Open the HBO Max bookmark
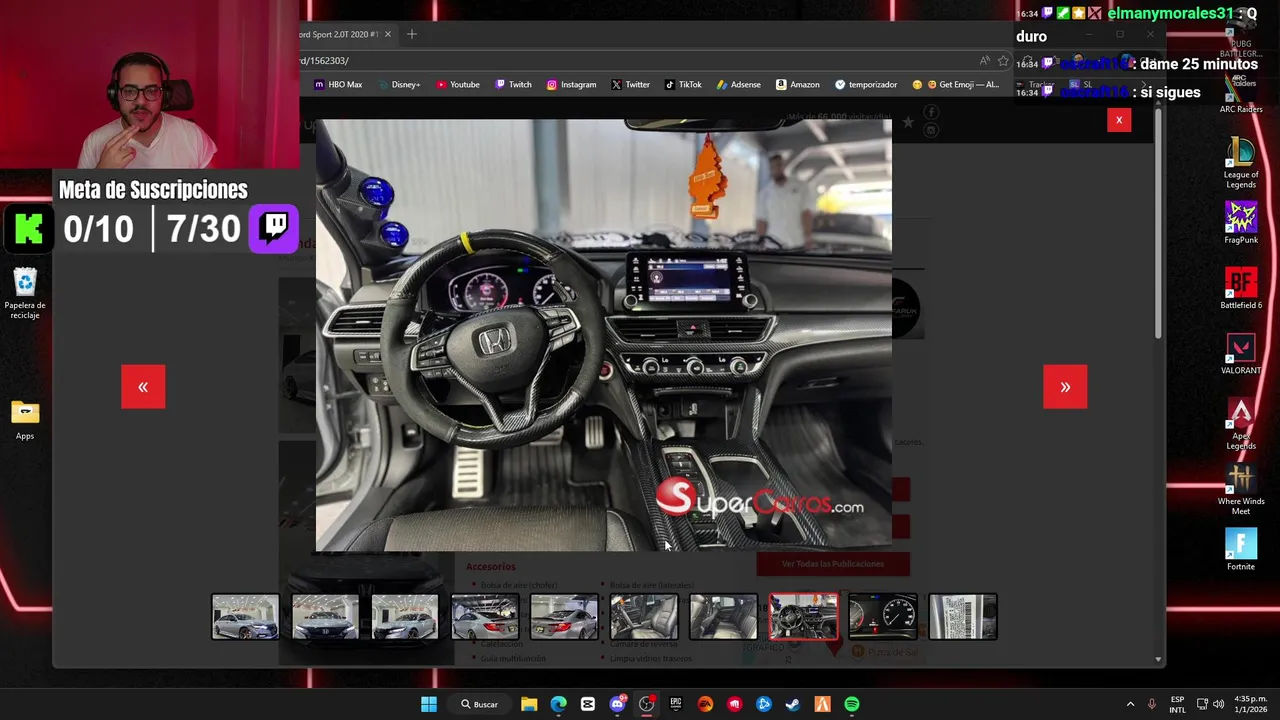This screenshot has height=720, width=1280. click(x=338, y=85)
